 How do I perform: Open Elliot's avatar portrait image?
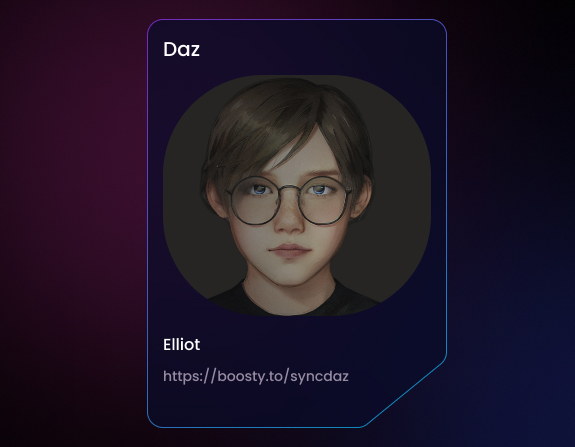[x=297, y=195]
